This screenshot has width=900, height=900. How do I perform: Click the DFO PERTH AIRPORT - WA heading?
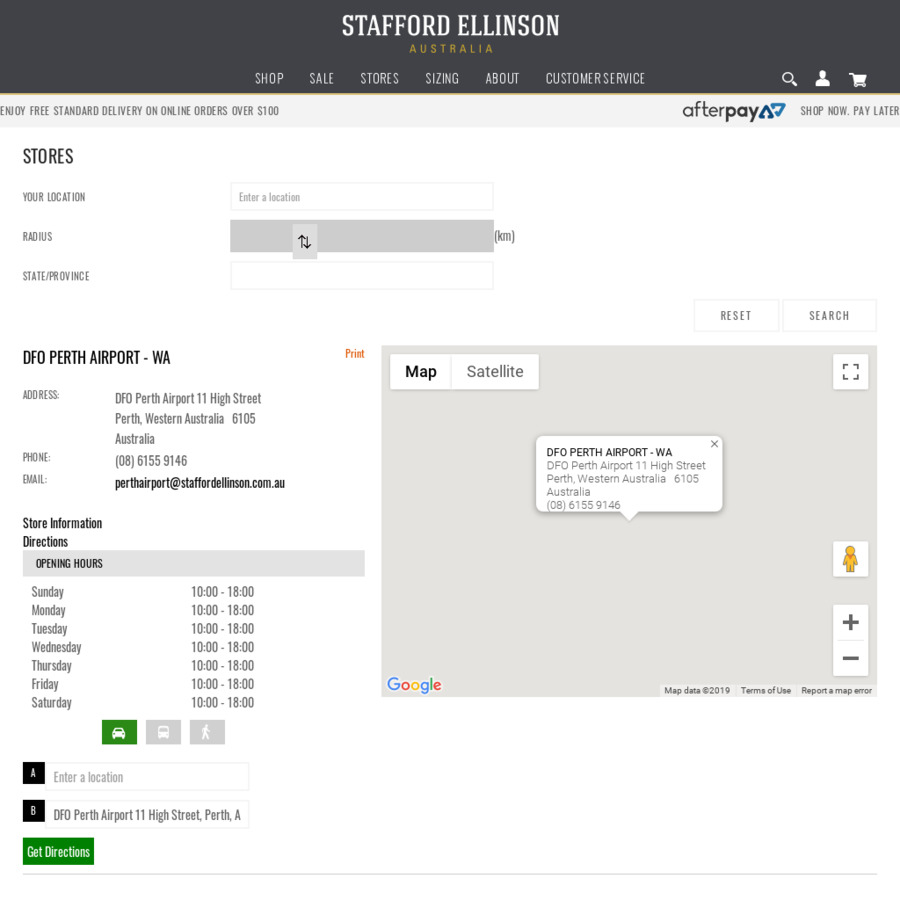click(96, 358)
